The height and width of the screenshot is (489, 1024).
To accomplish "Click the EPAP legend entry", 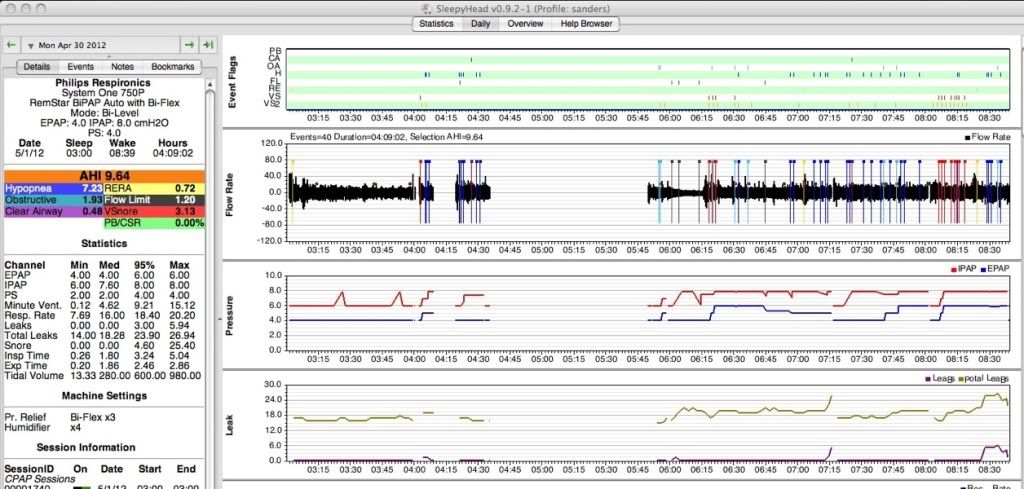I will pos(995,268).
